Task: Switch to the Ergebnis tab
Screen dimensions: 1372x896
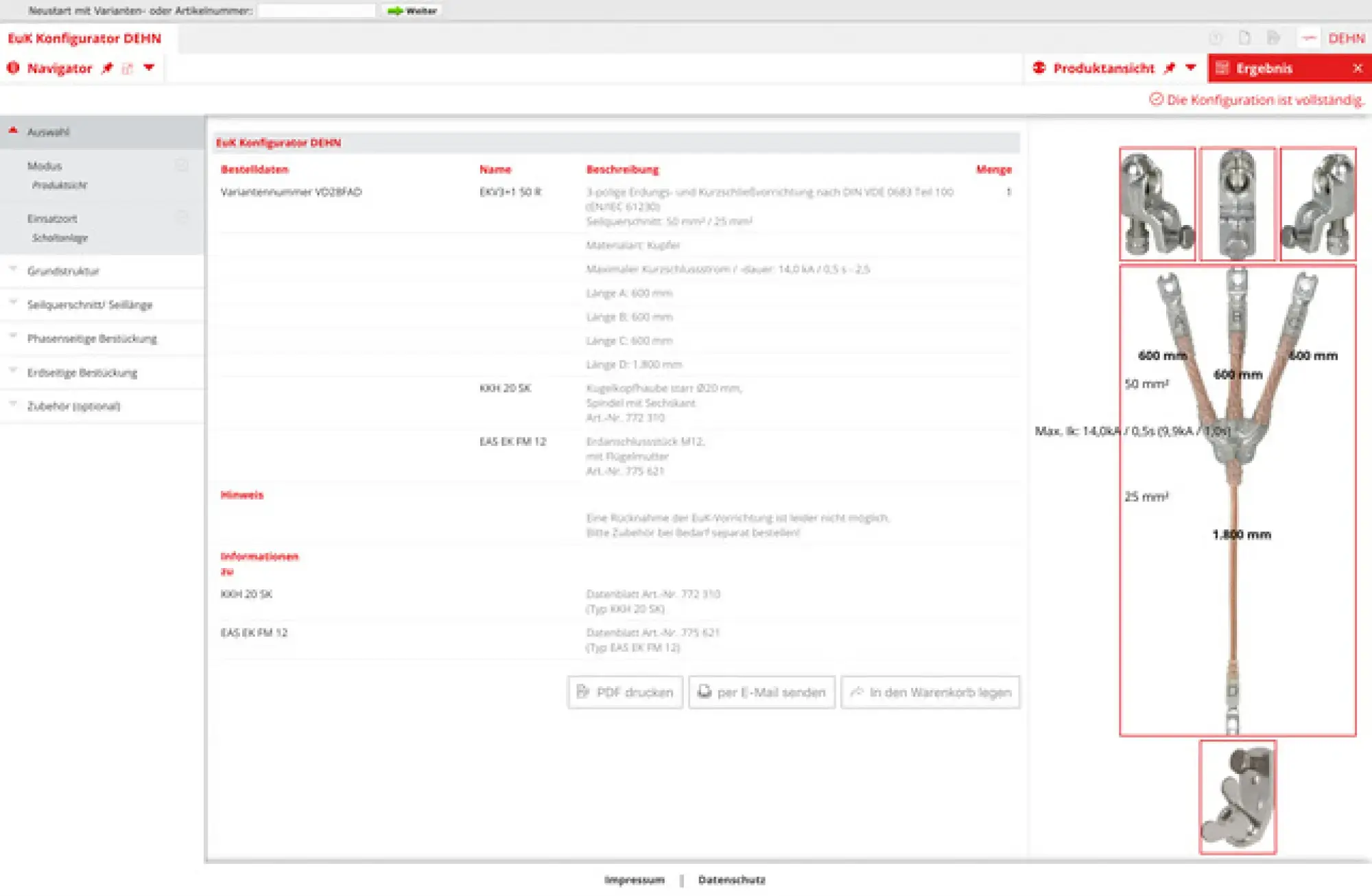Action: [1264, 68]
